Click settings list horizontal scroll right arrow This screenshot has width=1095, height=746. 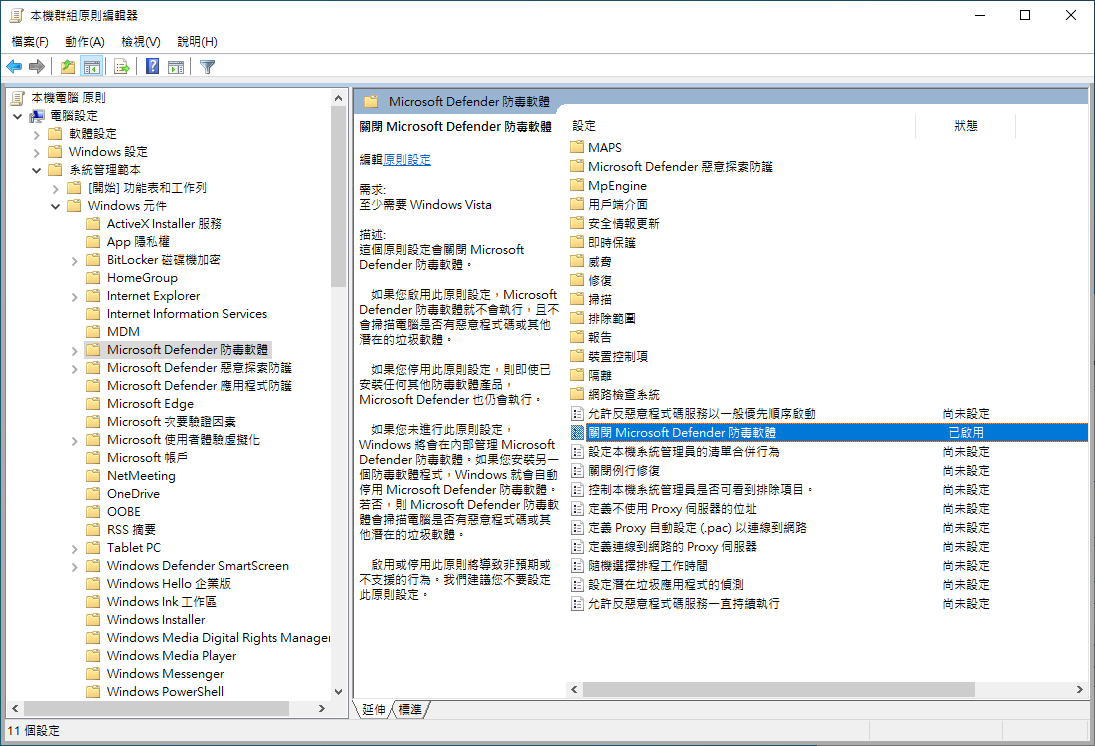(x=1080, y=689)
